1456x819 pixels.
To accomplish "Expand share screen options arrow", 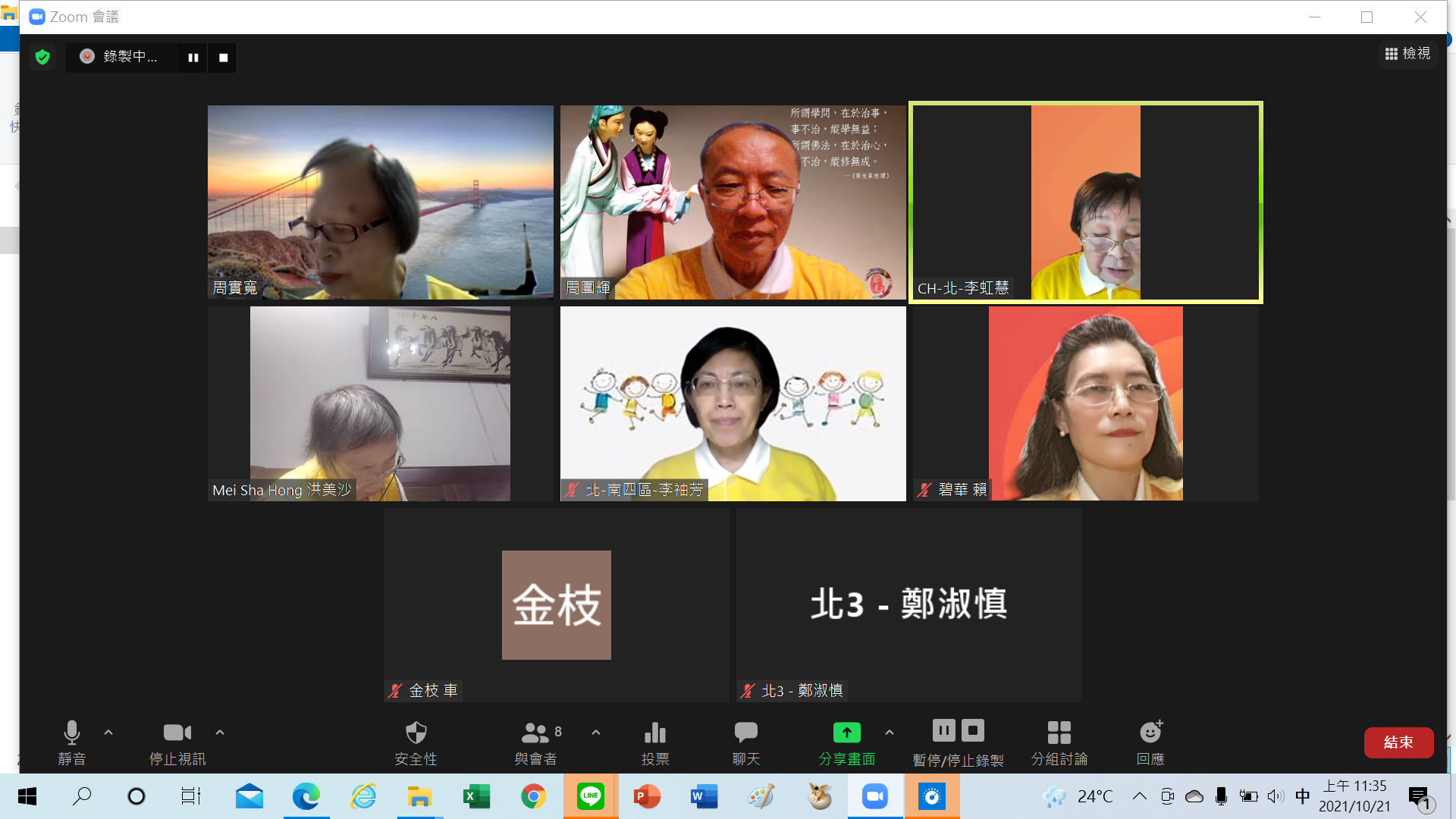I will pos(890,733).
